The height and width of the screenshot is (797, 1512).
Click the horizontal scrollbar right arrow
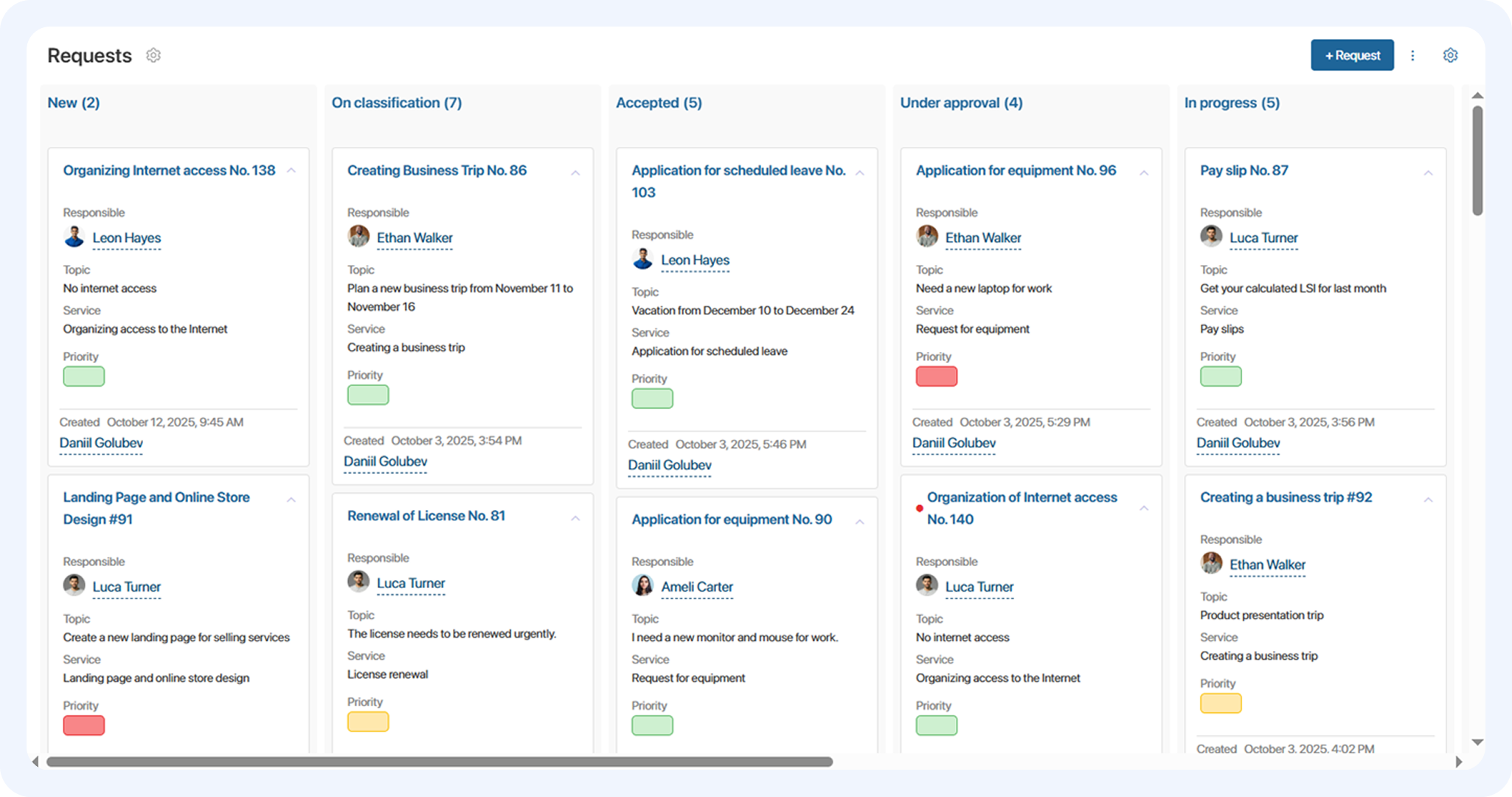(1458, 762)
